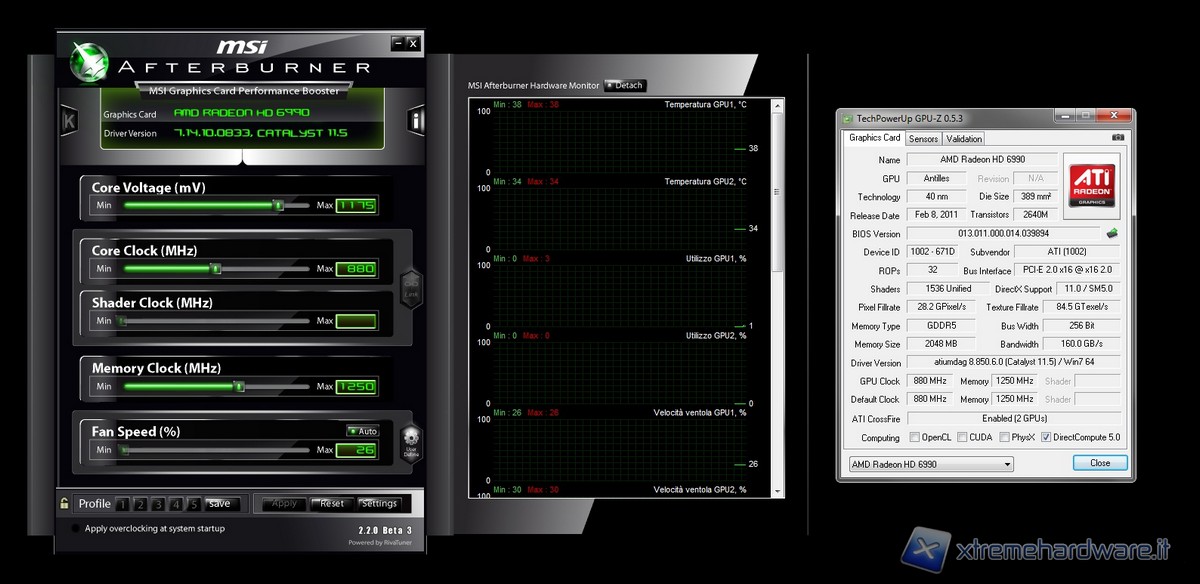Click the User Define fan gear icon
Screen dimensions: 1200x584
tap(411, 441)
